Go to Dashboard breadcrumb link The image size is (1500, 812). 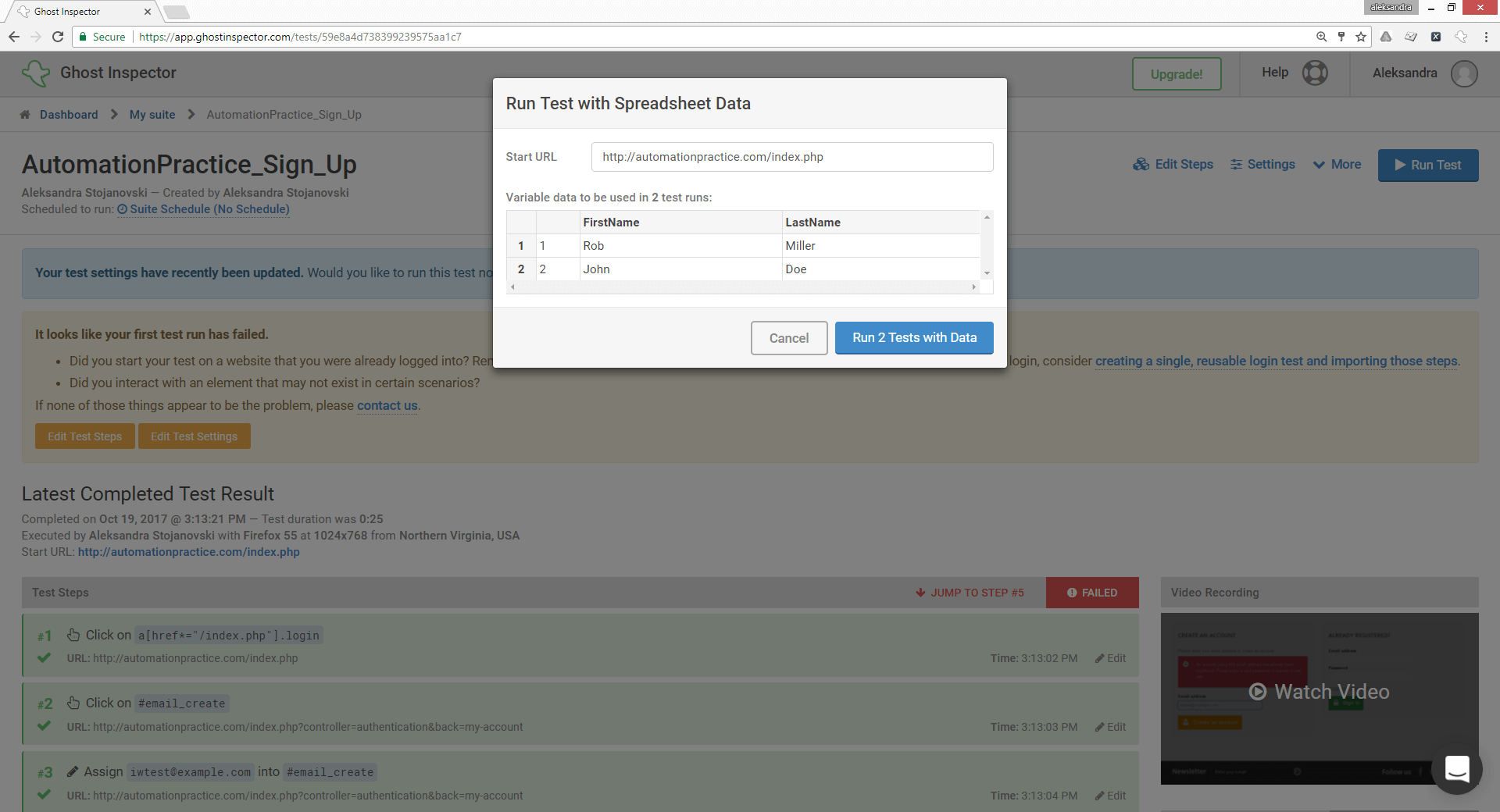69,115
